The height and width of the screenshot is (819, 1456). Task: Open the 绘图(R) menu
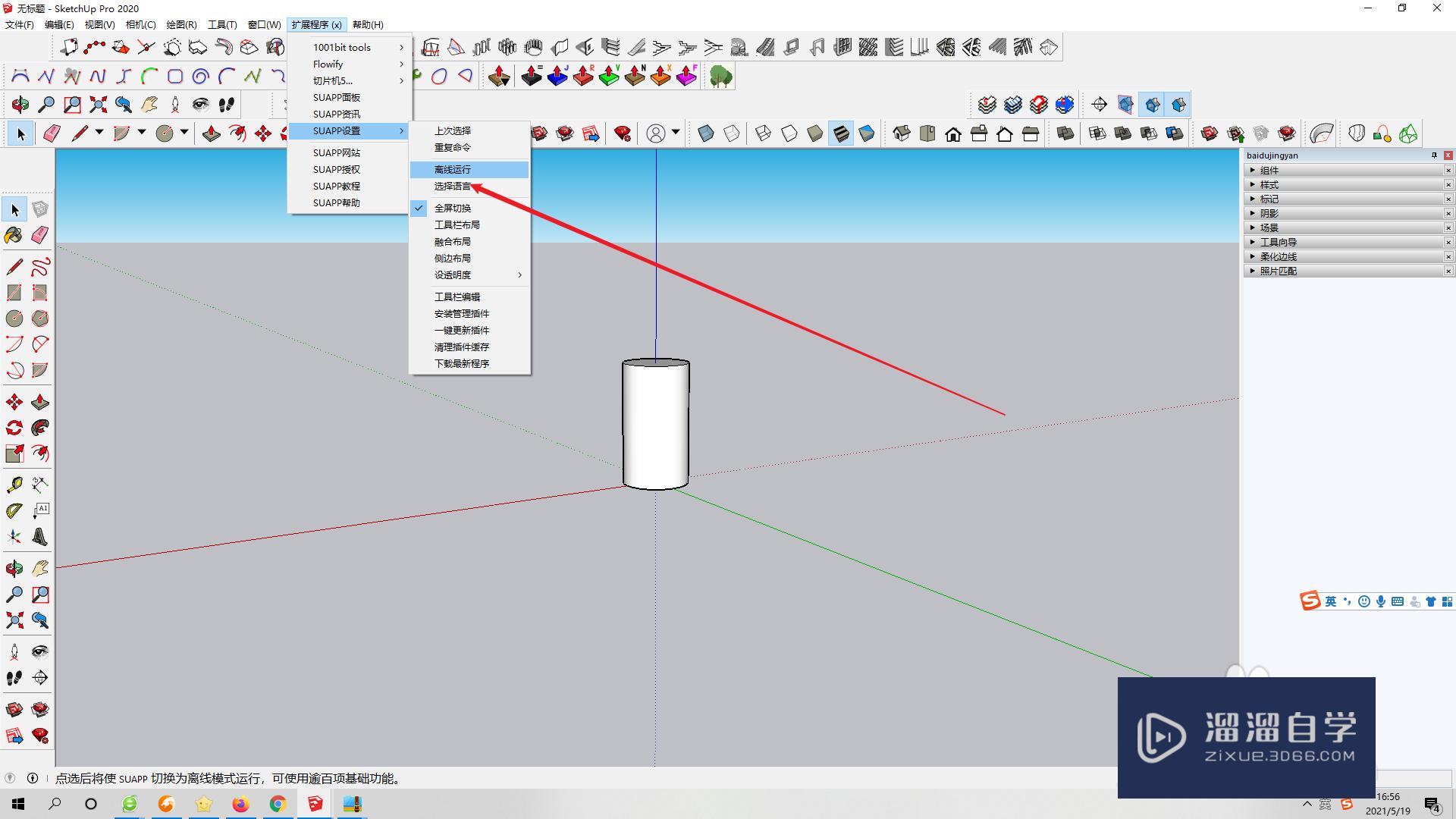tap(181, 24)
